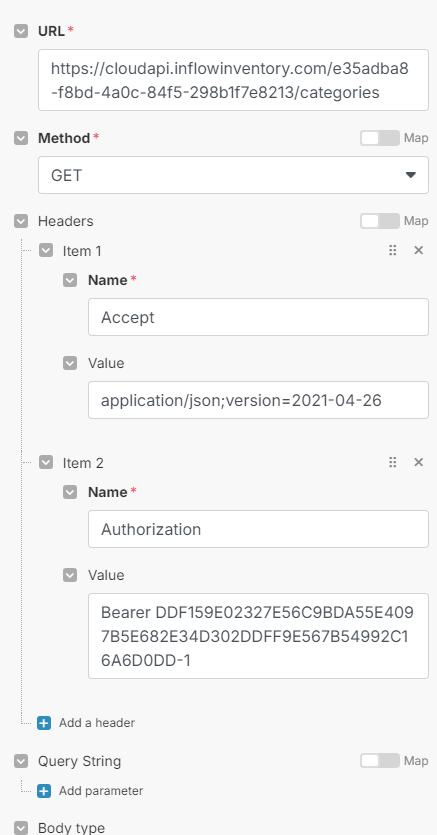Open the GET method dropdown
Viewport: 437px width, 835px height.
[233, 175]
